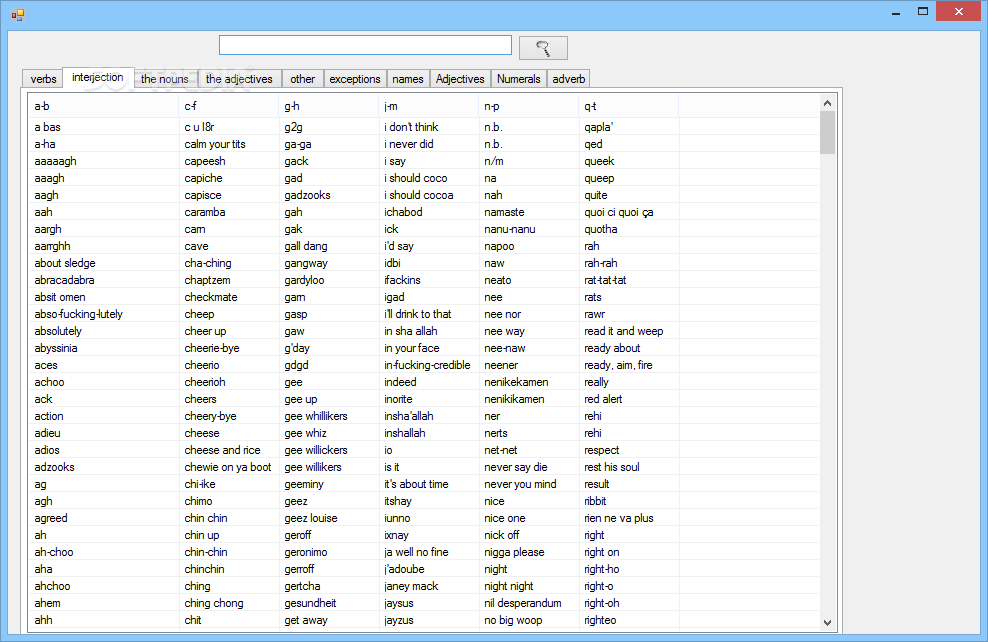Select the word 'geronimo'
This screenshot has width=988, height=642.
click(x=306, y=552)
